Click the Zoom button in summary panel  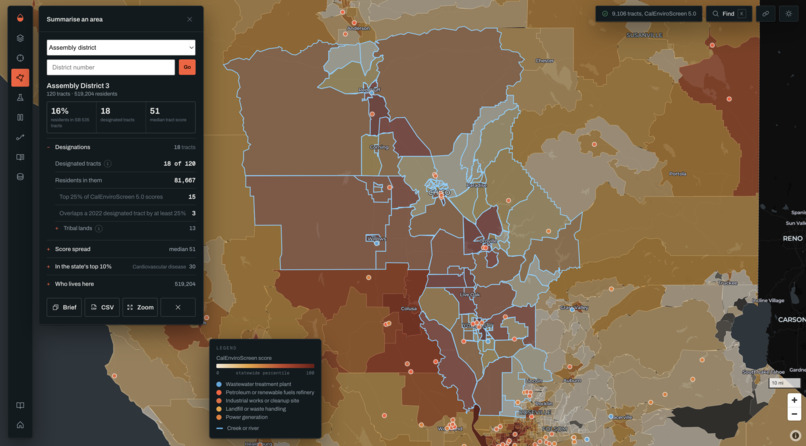pos(140,307)
